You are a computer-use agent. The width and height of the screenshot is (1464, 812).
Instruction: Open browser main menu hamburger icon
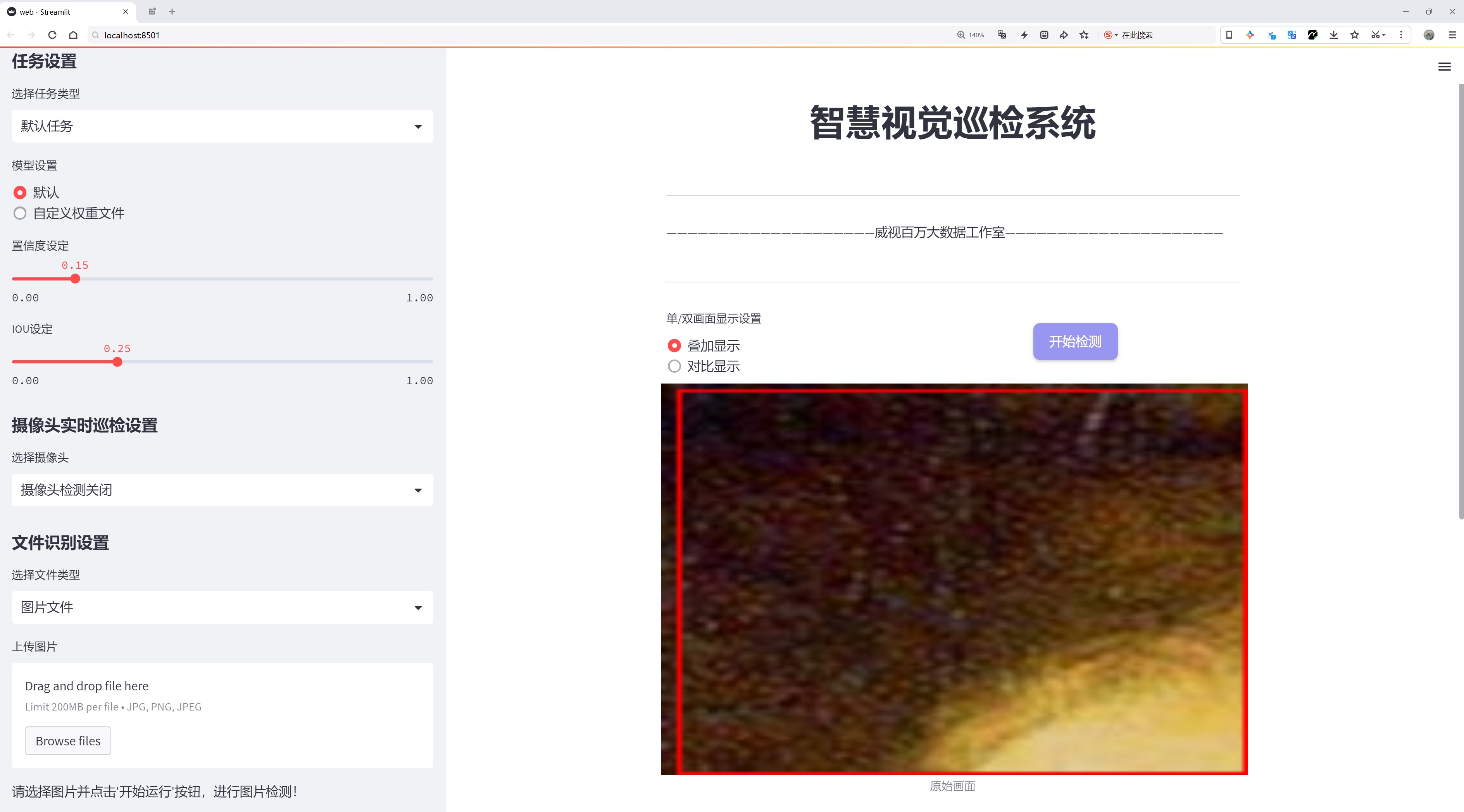pyautogui.click(x=1452, y=34)
